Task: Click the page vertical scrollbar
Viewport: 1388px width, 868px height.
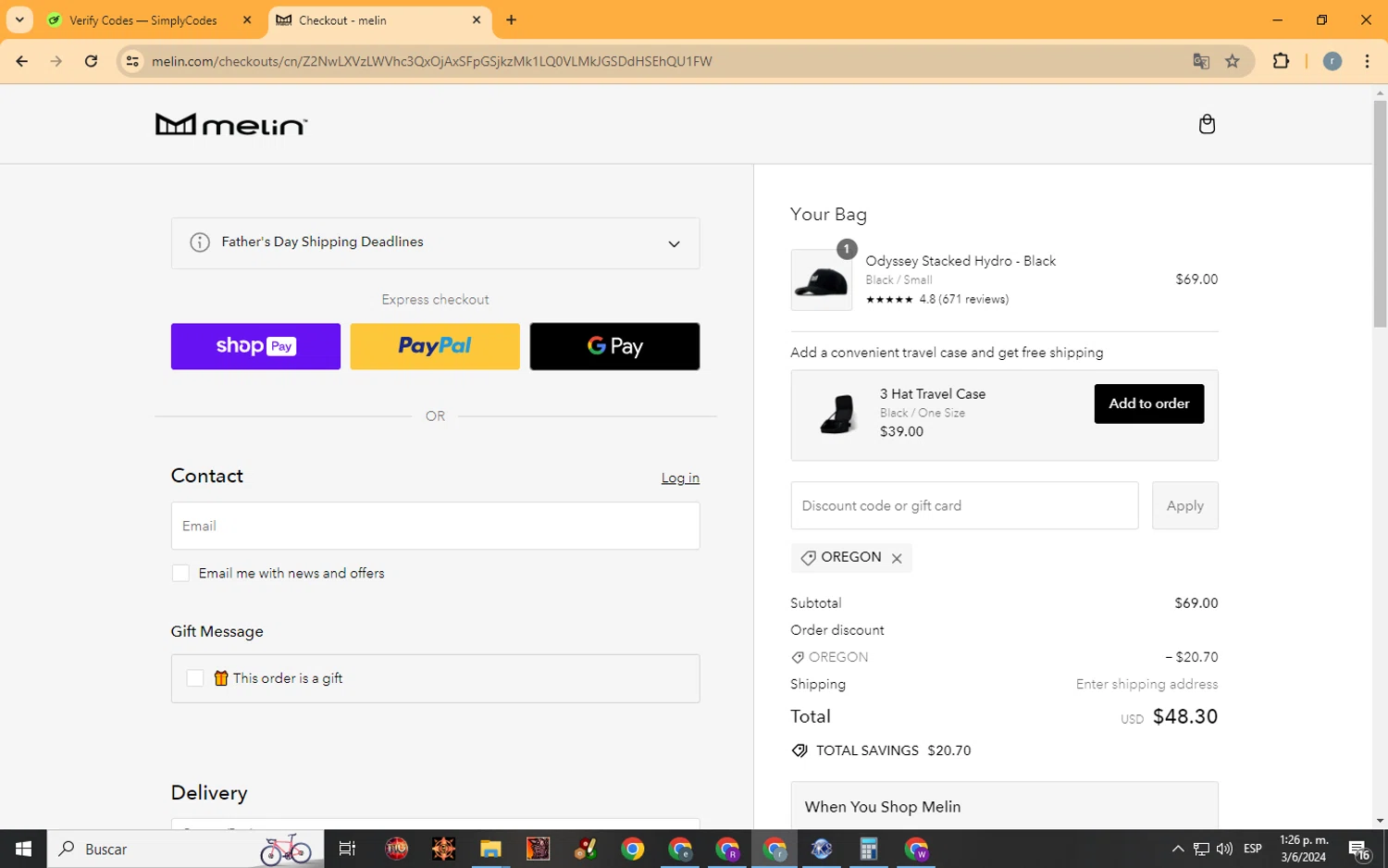Action: 1380,214
